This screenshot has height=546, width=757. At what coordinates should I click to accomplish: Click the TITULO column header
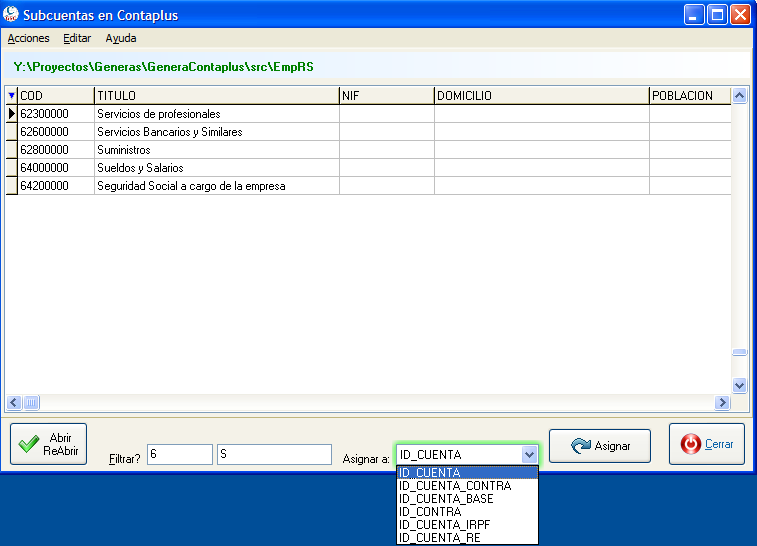(217, 96)
